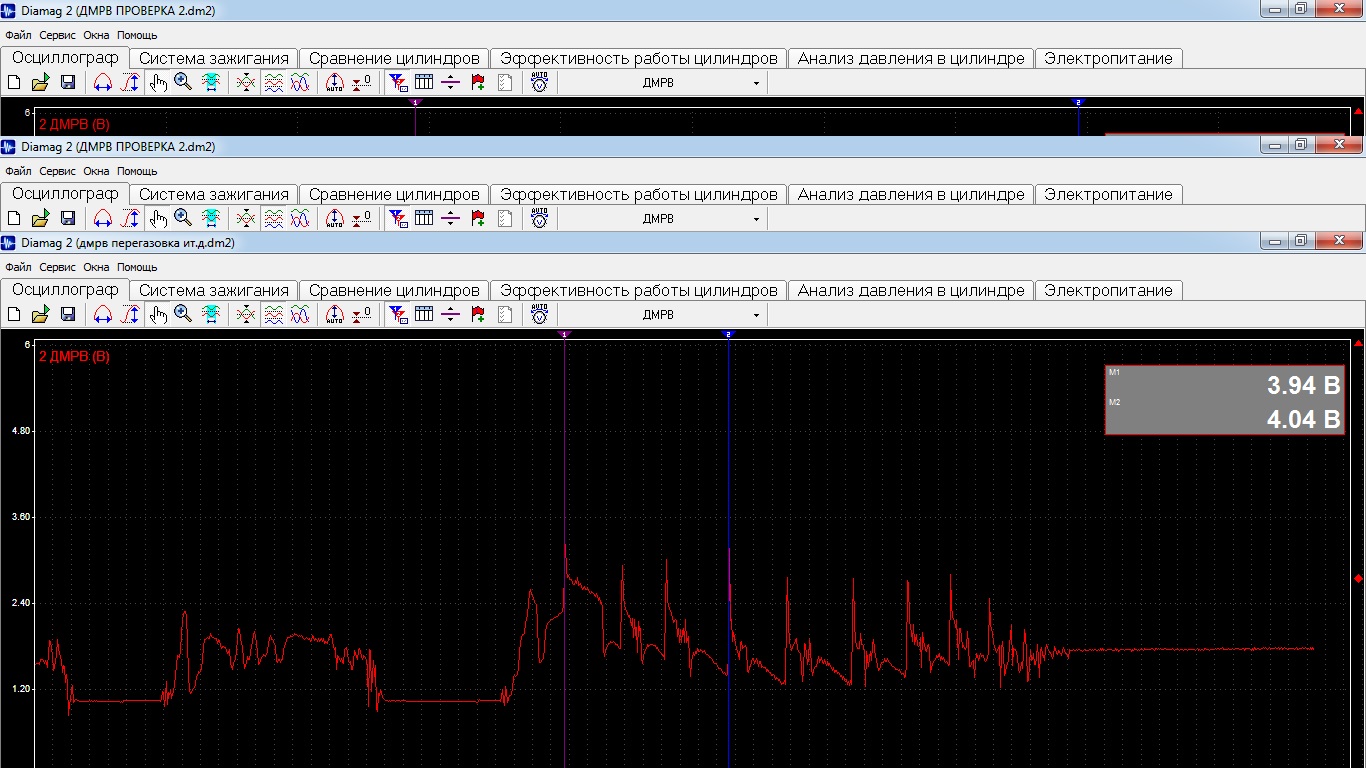The width and height of the screenshot is (1366, 768).
Task: Open Система зажигания tab in the topmost Diamag window
Action: [x=214, y=58]
